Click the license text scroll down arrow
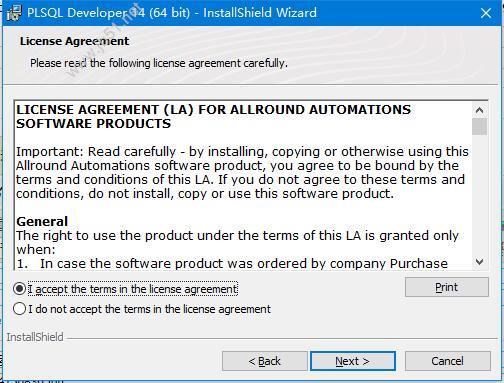Viewport: 504px width, 383px height. pyautogui.click(x=479, y=262)
